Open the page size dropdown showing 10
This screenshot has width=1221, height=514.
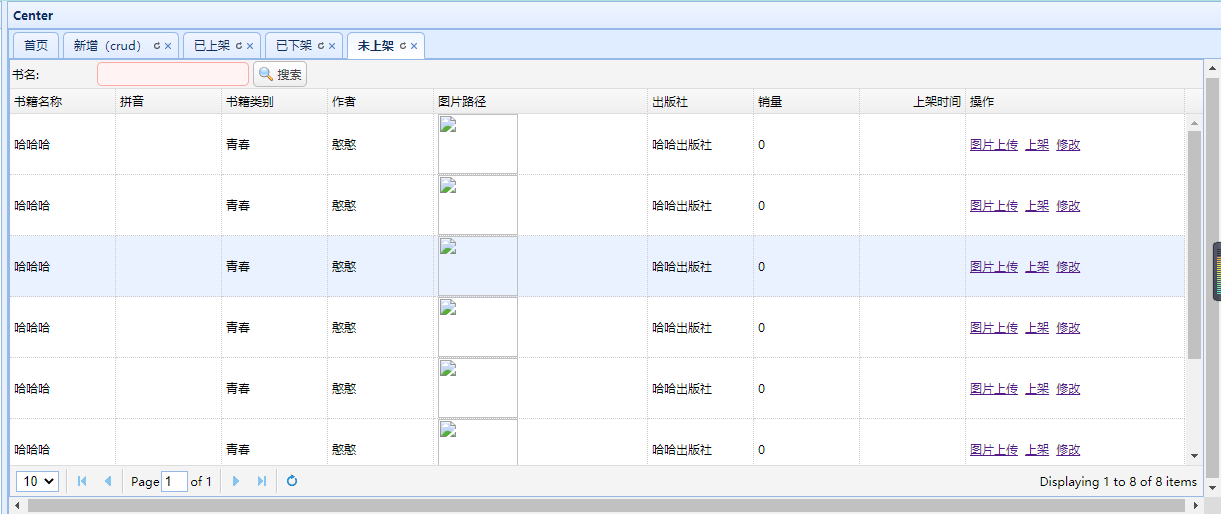[38, 481]
